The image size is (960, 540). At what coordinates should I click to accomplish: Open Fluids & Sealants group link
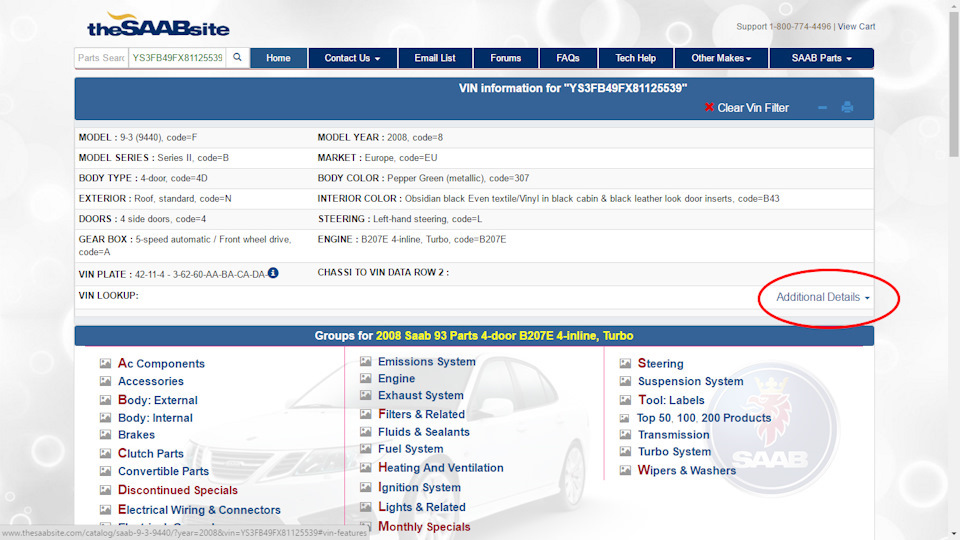coord(424,432)
